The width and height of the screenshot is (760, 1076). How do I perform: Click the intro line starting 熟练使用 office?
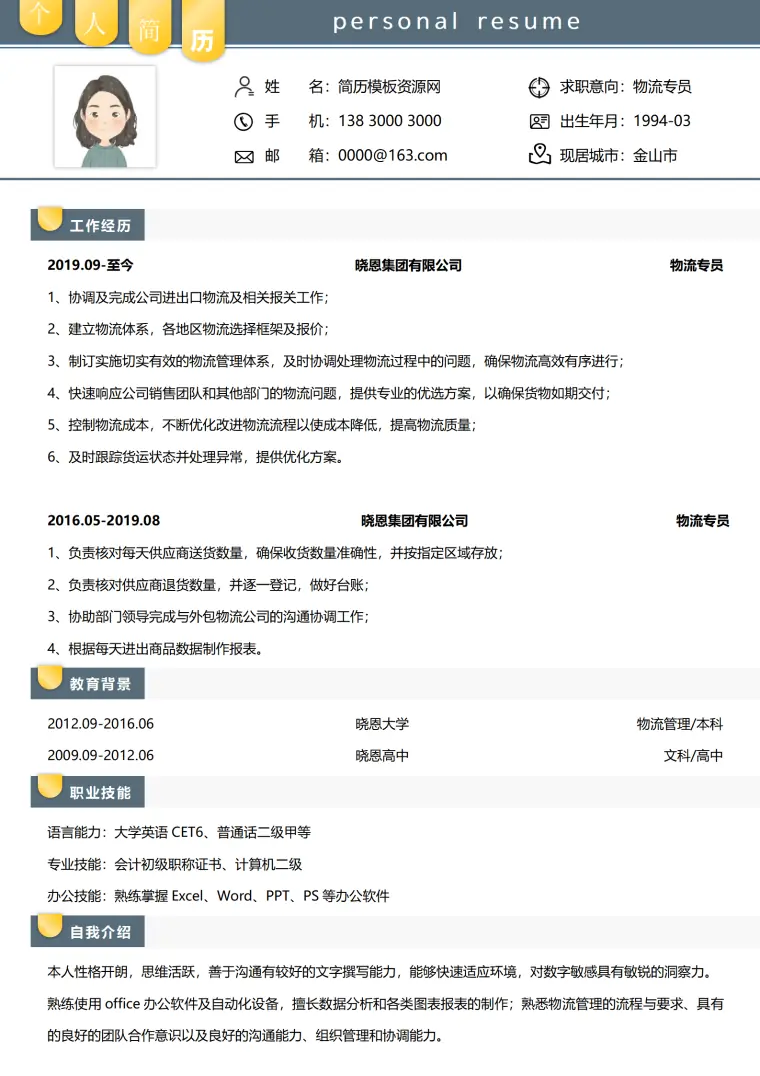pyautogui.click(x=385, y=1004)
